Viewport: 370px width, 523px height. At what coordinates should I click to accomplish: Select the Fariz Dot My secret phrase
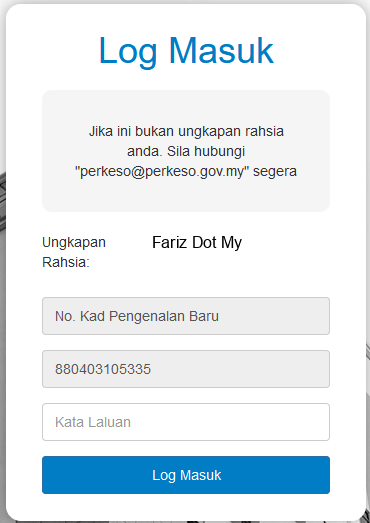pos(197,242)
